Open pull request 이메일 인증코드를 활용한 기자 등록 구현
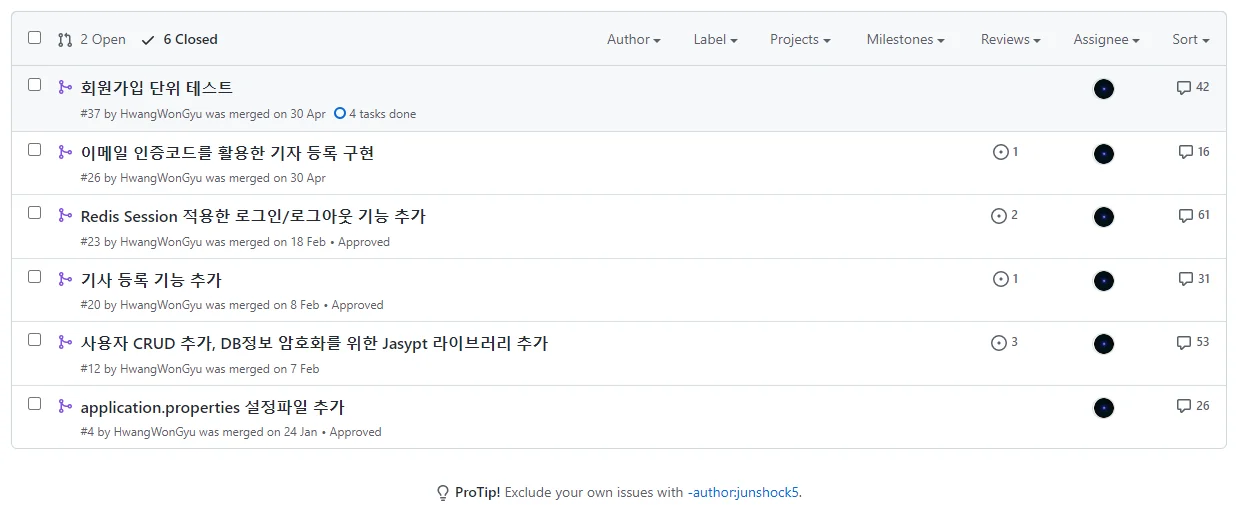The height and width of the screenshot is (505, 1255). [x=227, y=152]
